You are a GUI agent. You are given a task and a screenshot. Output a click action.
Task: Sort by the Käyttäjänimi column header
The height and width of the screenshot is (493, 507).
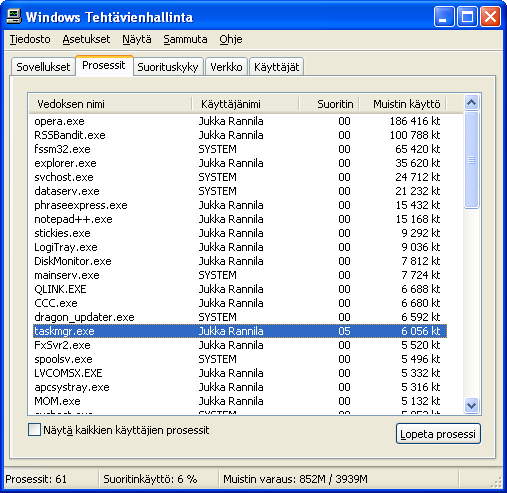245,104
